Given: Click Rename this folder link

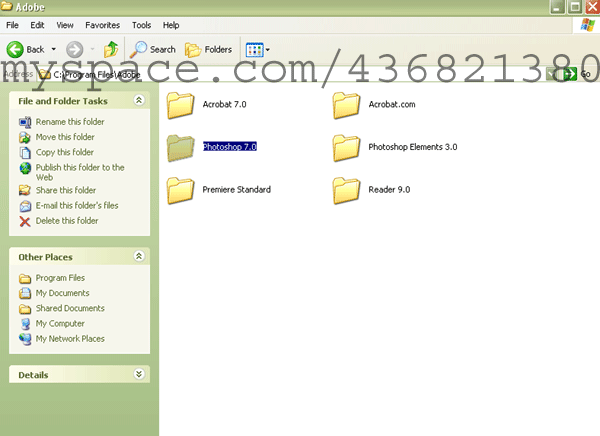Looking at the screenshot, I should pyautogui.click(x=68, y=122).
